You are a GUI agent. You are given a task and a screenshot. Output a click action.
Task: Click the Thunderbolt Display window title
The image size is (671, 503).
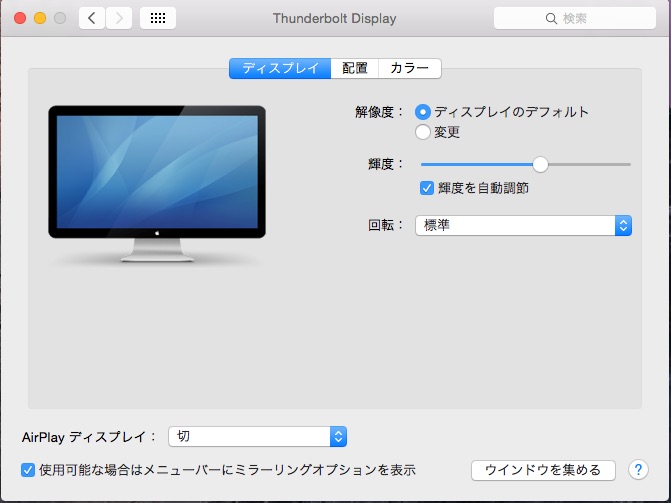pyautogui.click(x=335, y=18)
